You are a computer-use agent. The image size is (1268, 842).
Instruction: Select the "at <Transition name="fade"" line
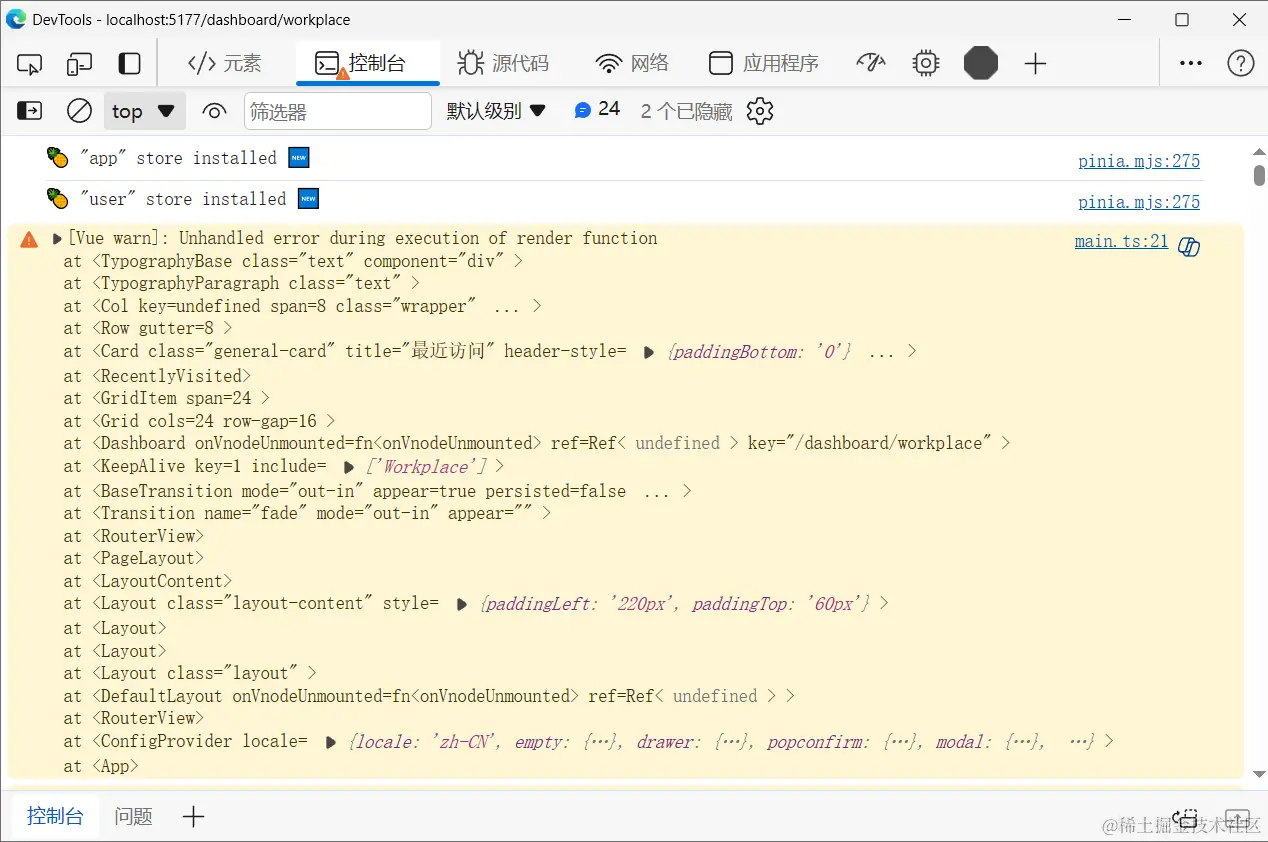click(x=307, y=513)
